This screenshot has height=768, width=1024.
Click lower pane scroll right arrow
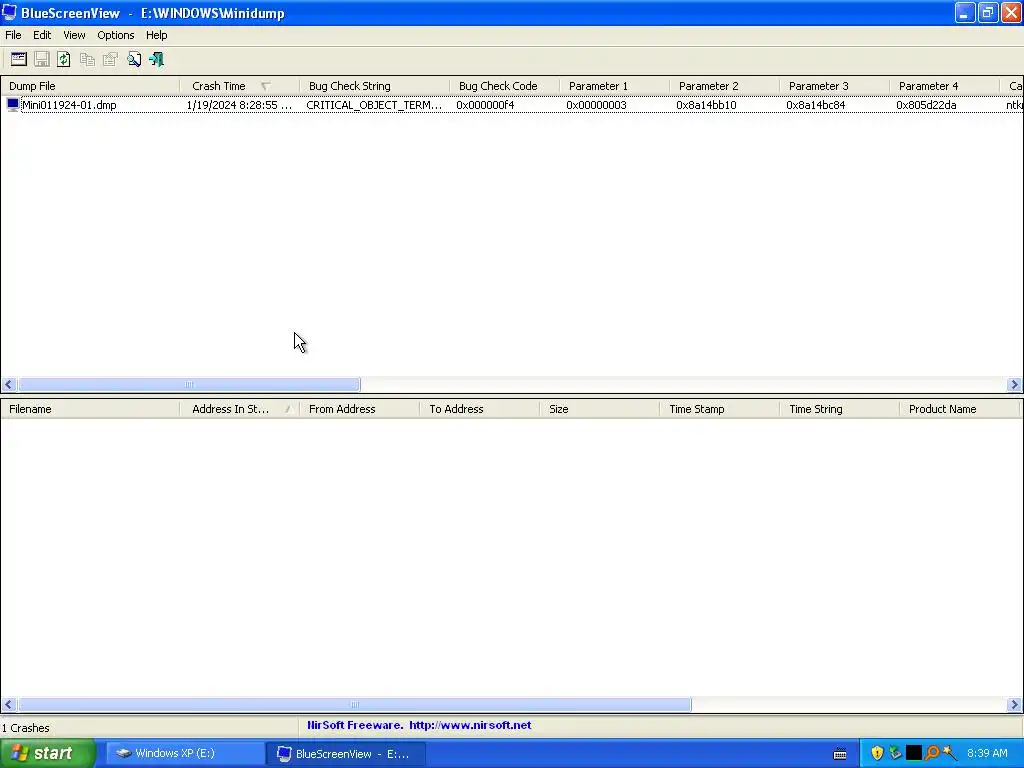[1014, 705]
